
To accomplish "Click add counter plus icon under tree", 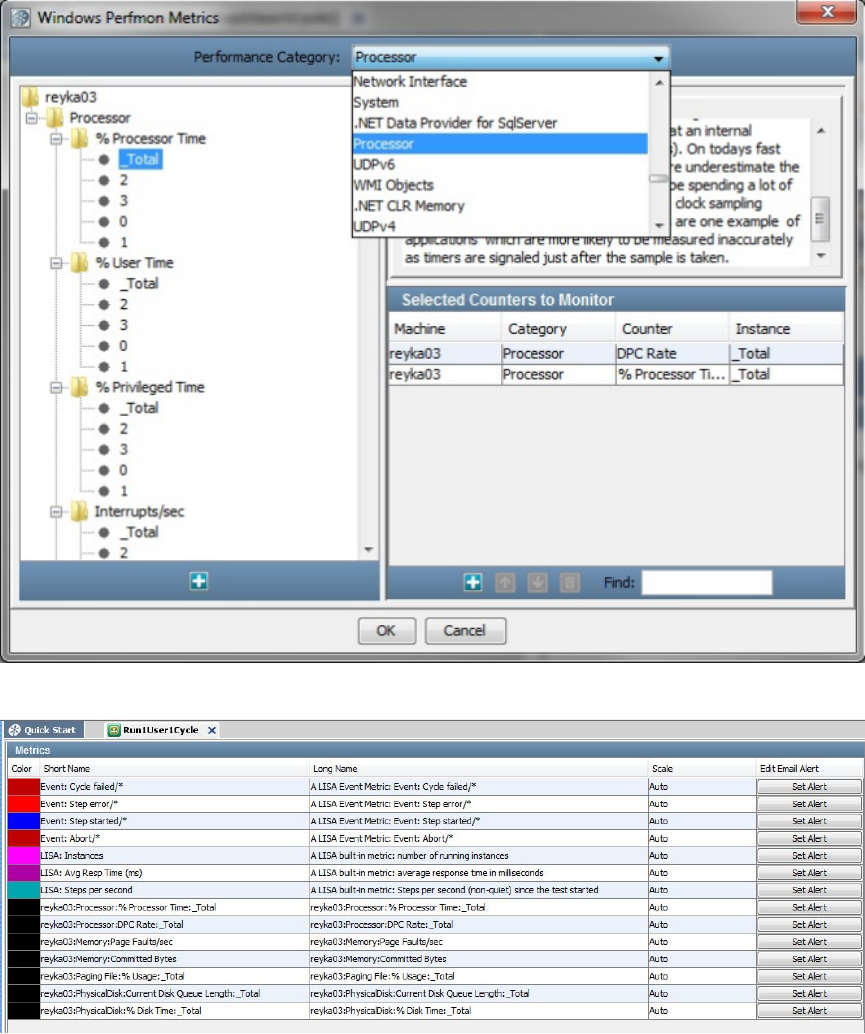I will [x=198, y=581].
